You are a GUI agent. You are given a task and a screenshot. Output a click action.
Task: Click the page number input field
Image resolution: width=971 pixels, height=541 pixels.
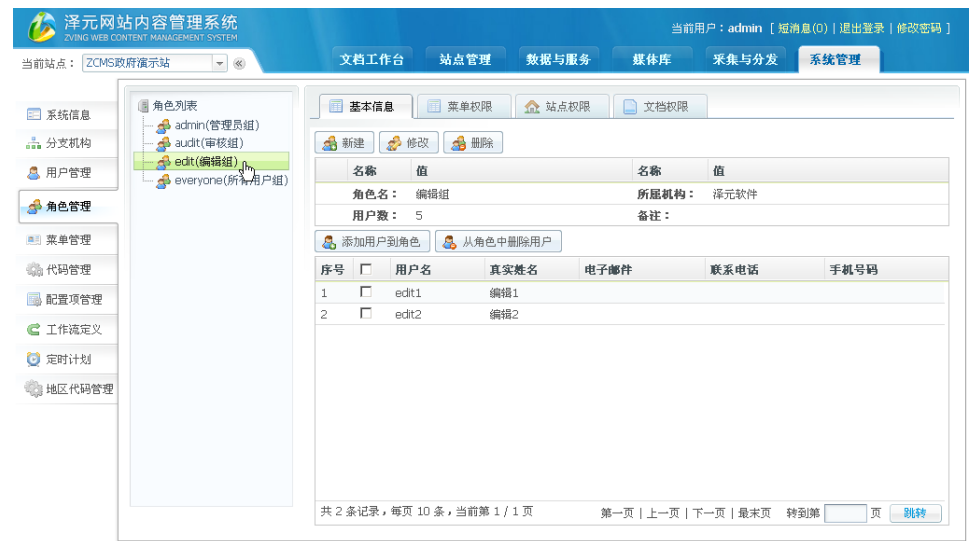coord(845,513)
